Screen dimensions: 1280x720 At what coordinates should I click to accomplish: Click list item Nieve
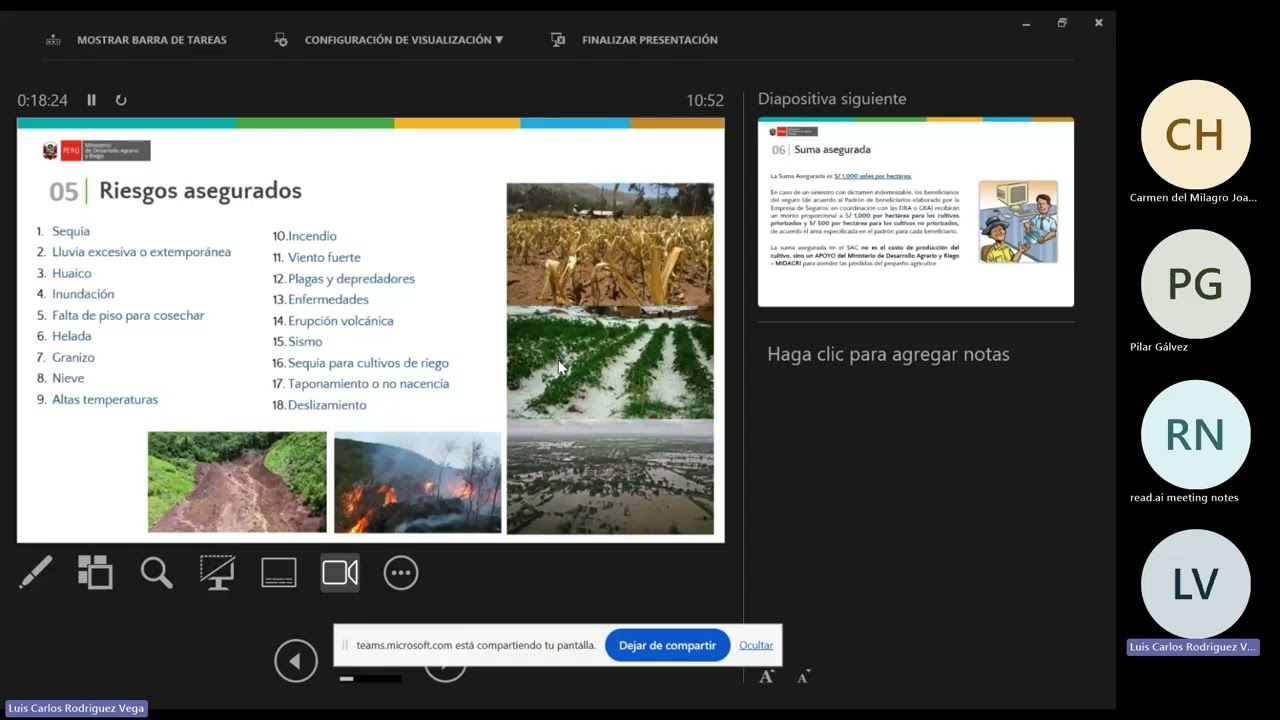click(x=68, y=378)
